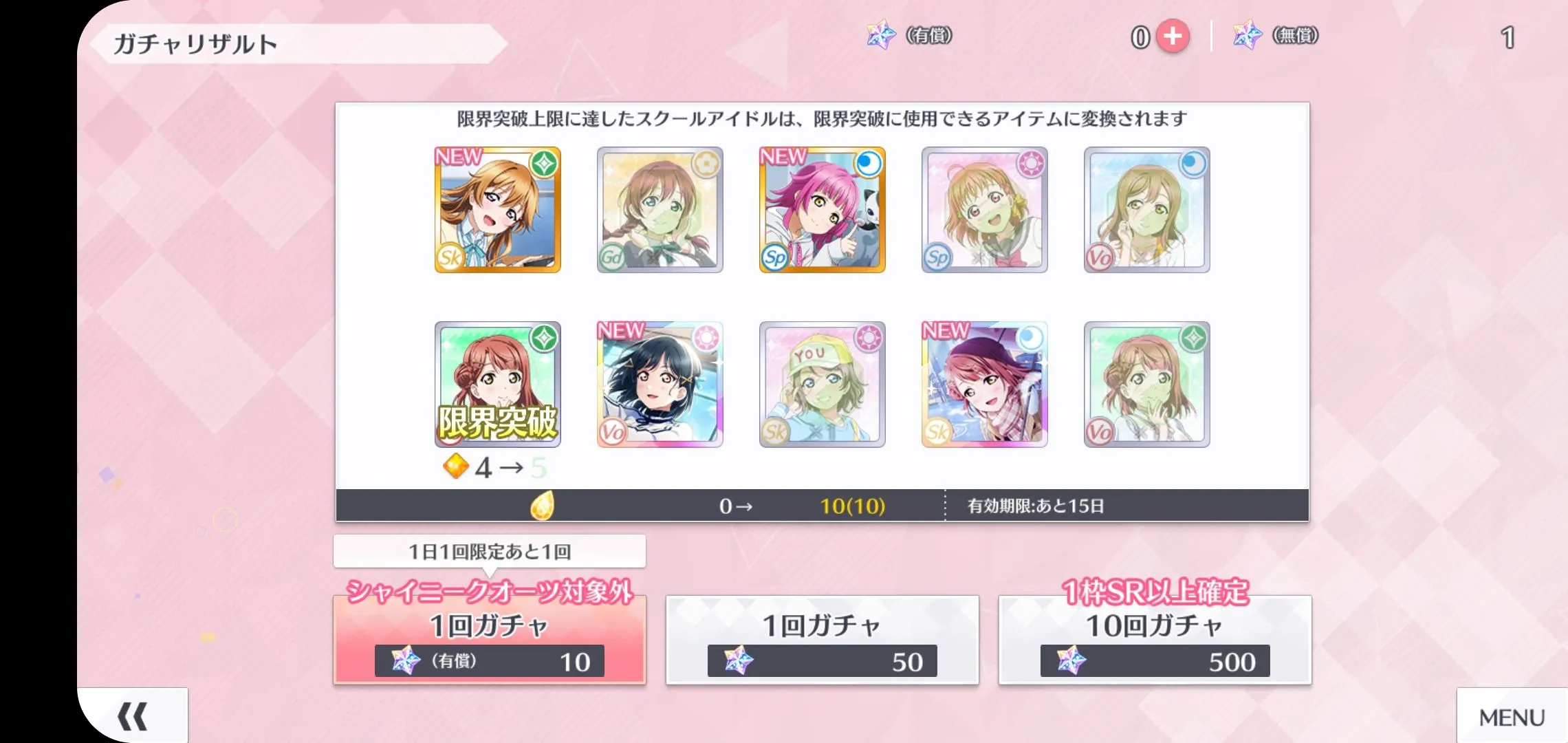The image size is (1568, 743).
Task: Tap the free (無償) star gem icon
Action: coord(1248,35)
